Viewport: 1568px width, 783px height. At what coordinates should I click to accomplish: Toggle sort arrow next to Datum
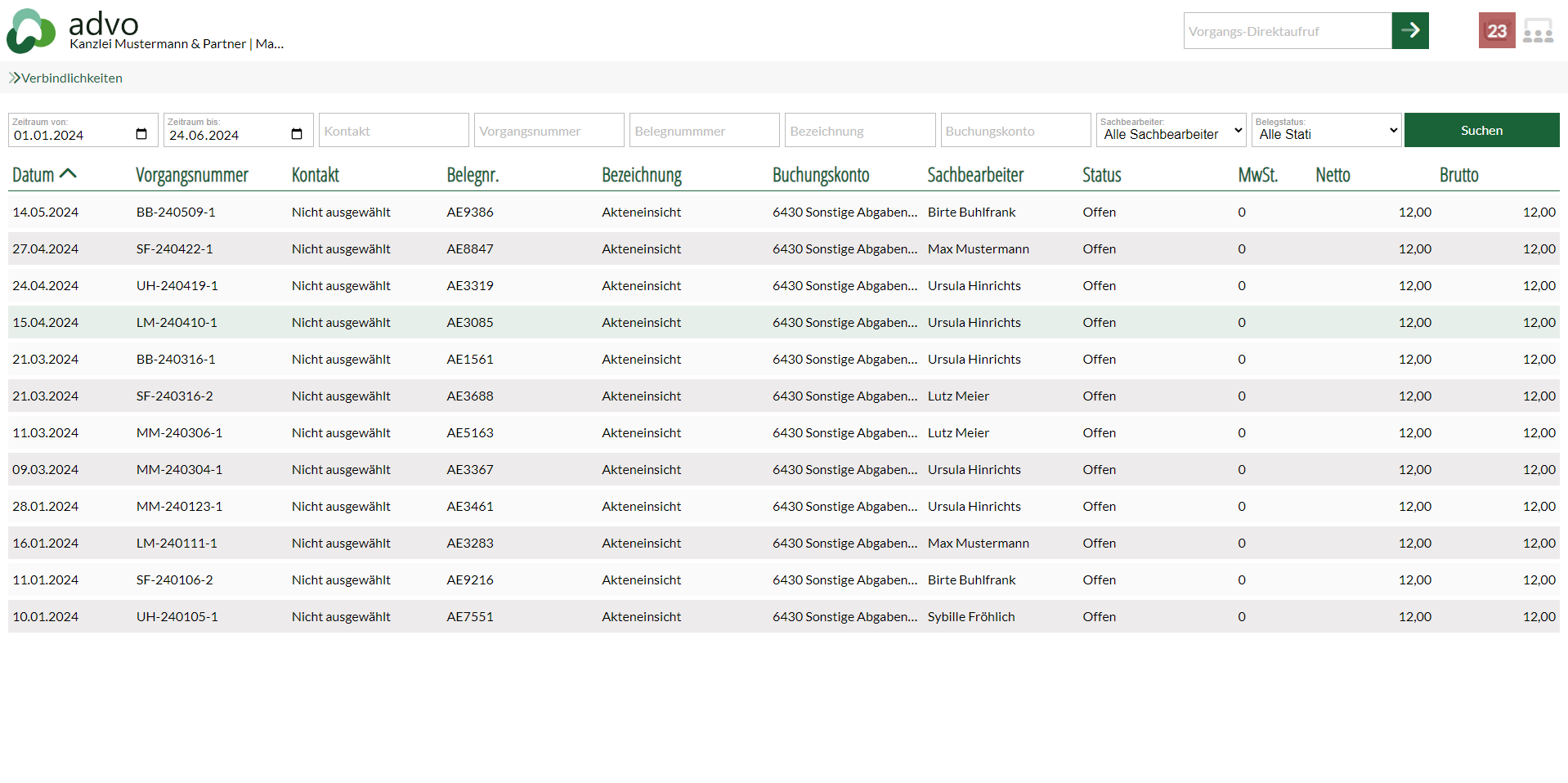coord(69,173)
